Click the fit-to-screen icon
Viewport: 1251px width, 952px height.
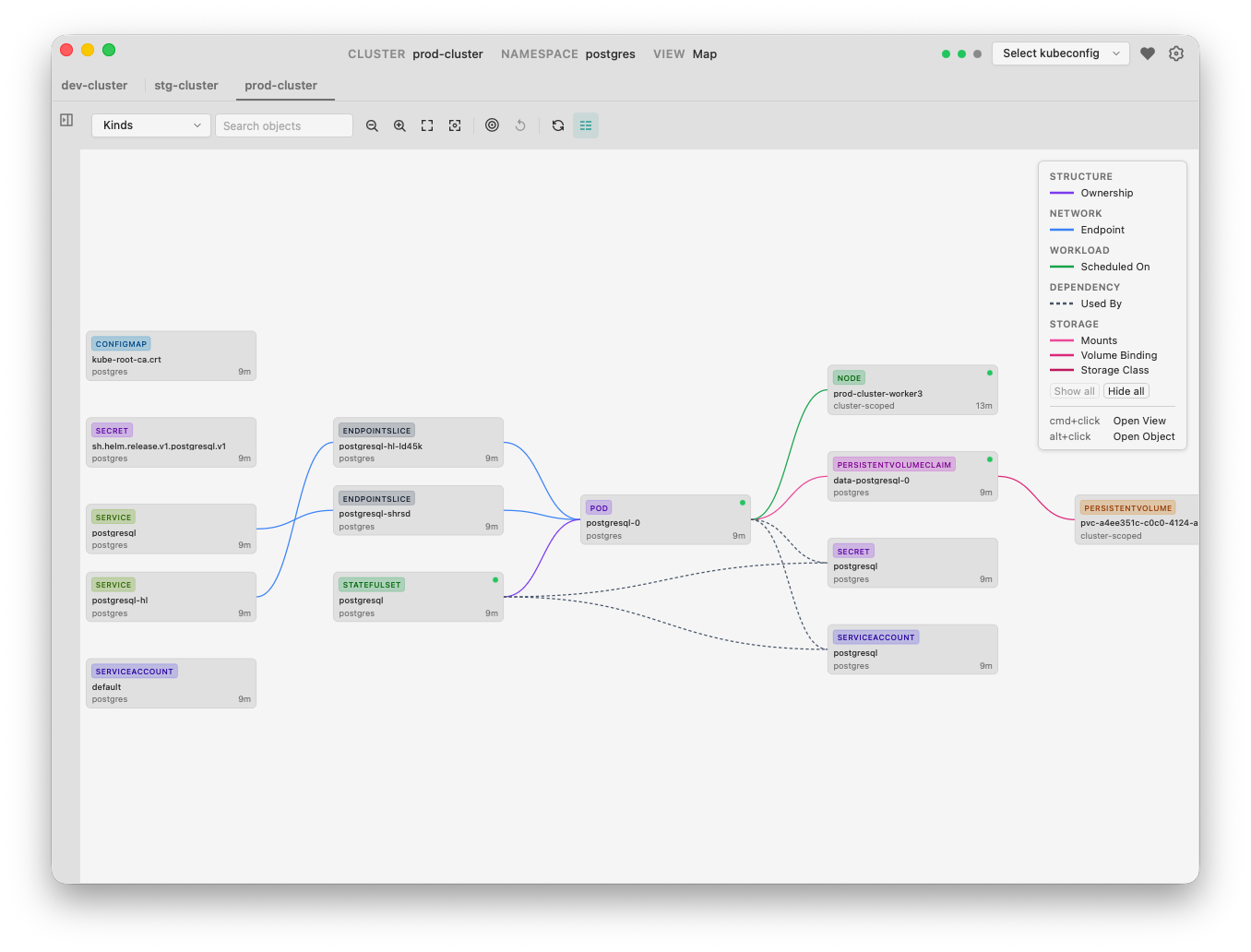point(427,125)
